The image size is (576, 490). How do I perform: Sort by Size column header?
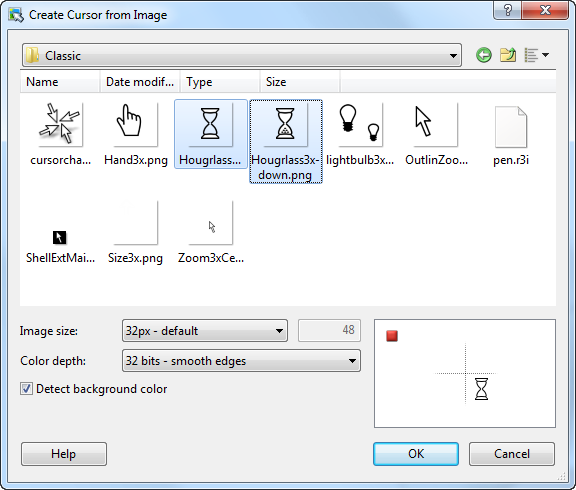click(x=300, y=82)
